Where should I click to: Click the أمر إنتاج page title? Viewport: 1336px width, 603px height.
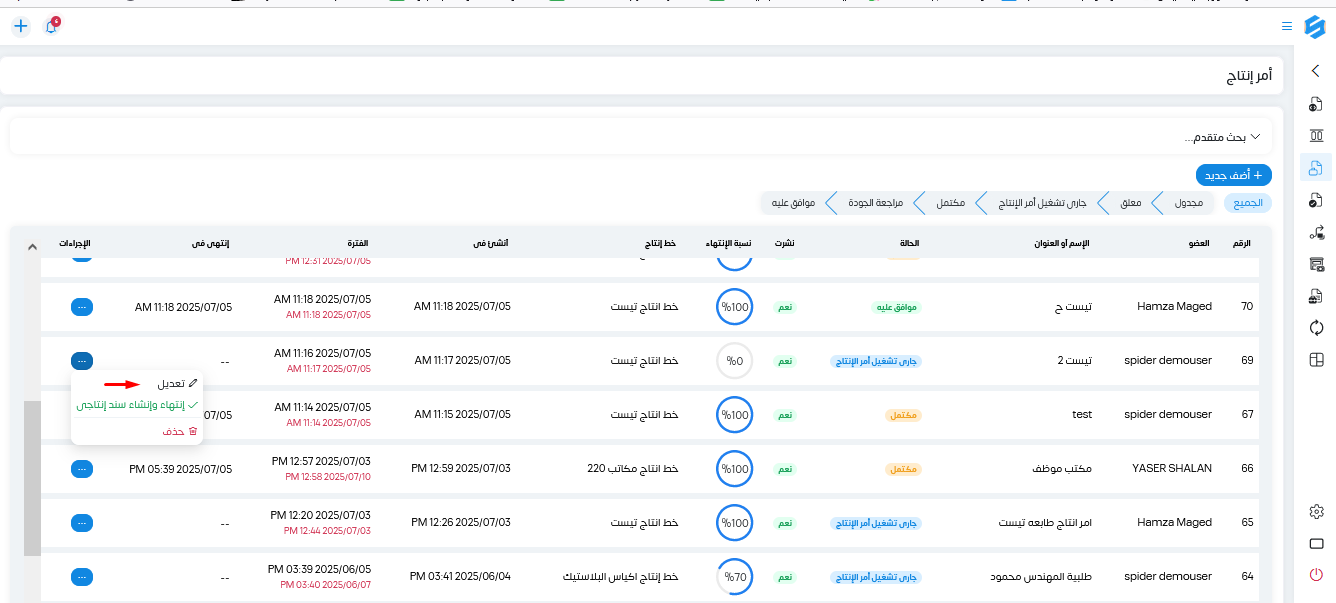point(1249,76)
